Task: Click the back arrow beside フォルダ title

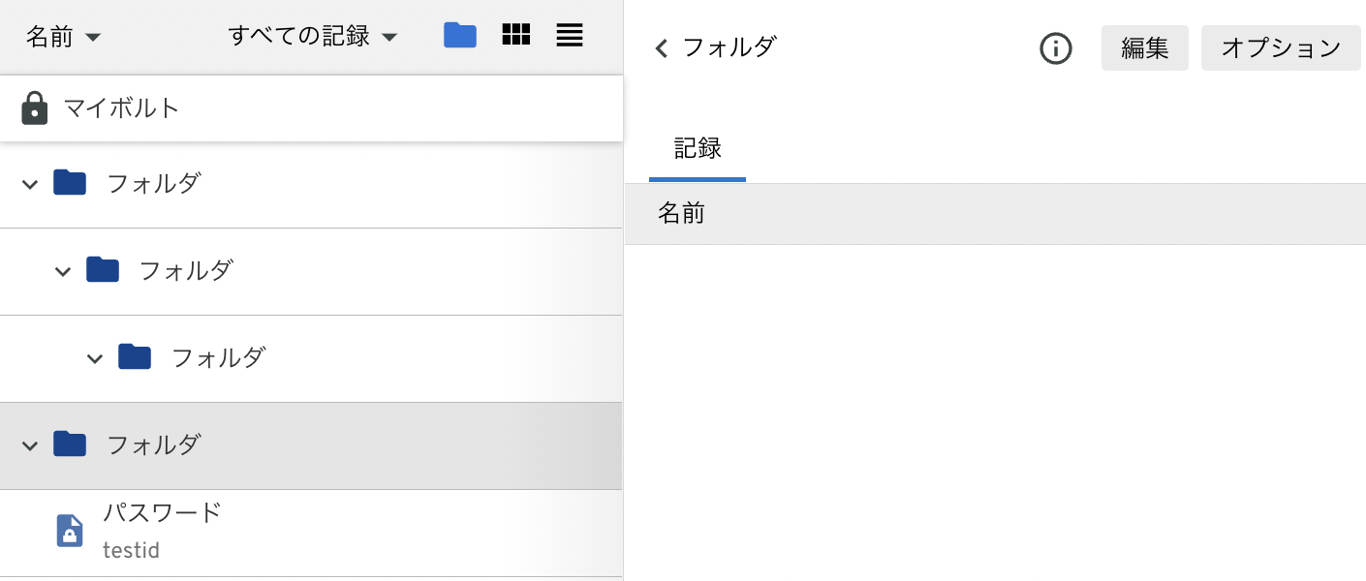Action: tap(661, 48)
